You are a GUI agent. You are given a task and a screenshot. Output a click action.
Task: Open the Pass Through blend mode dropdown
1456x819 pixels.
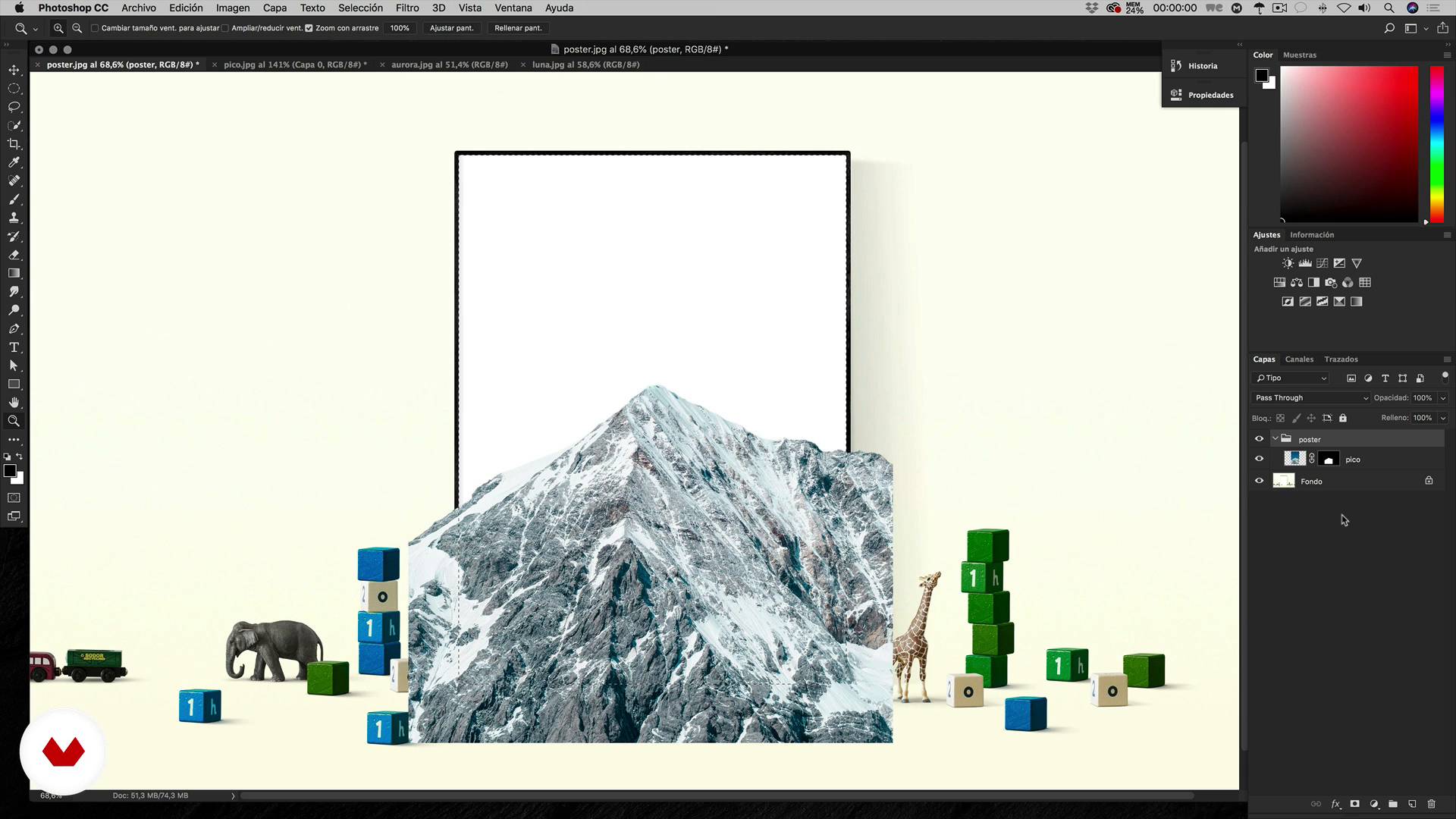[x=1311, y=398]
